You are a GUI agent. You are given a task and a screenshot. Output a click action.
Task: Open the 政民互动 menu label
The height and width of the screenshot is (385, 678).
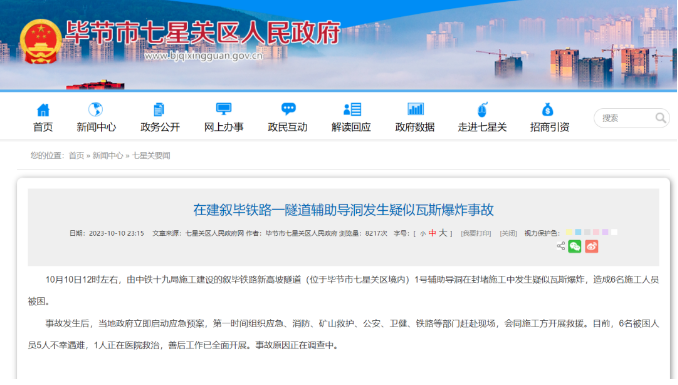pos(288,127)
